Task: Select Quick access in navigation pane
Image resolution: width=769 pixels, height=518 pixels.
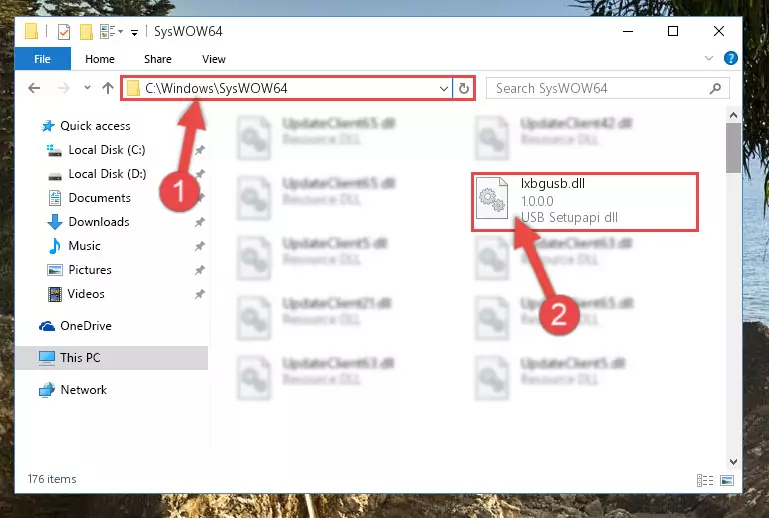Action: (95, 126)
